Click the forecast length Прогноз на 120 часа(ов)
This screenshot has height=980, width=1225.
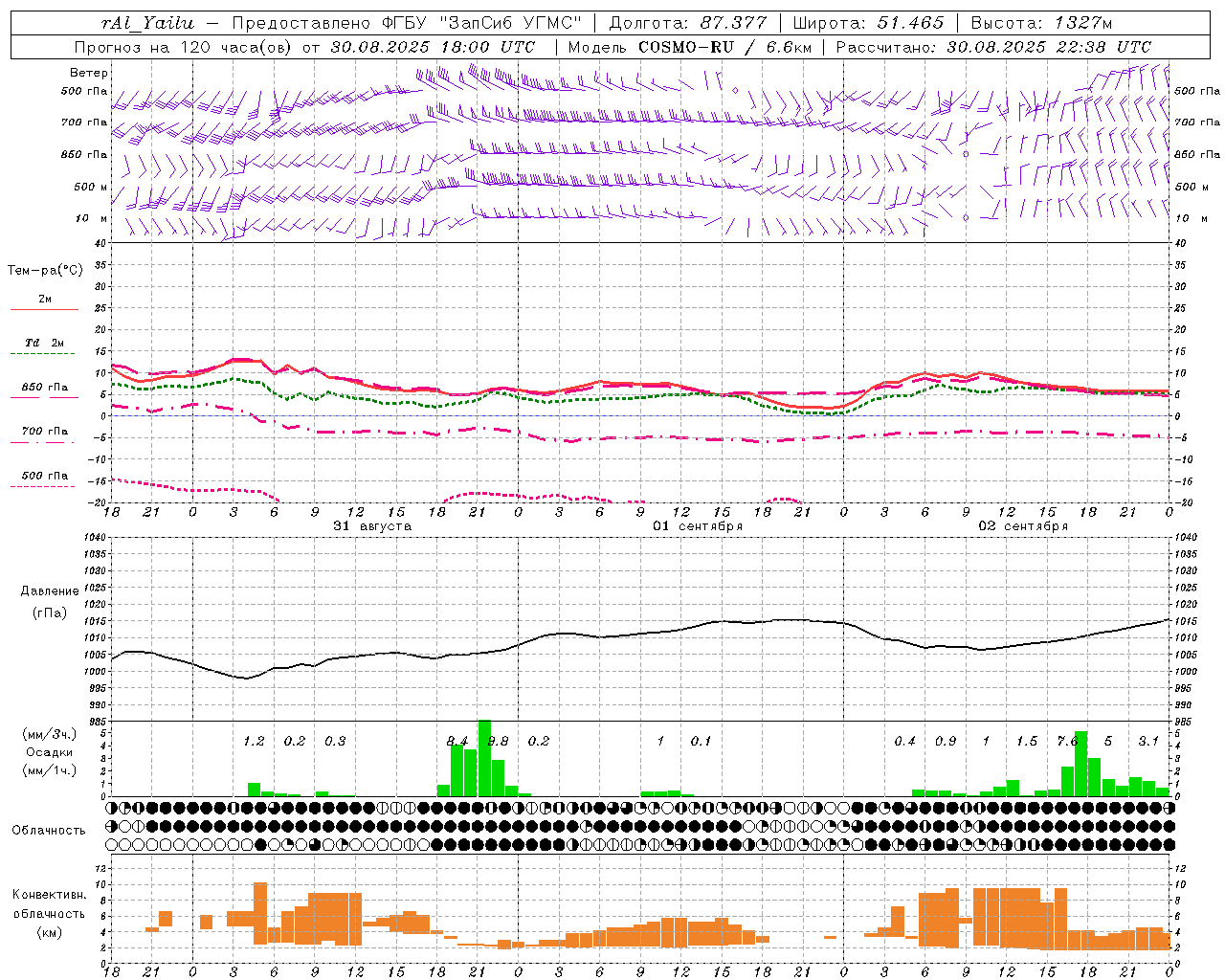click(185, 47)
